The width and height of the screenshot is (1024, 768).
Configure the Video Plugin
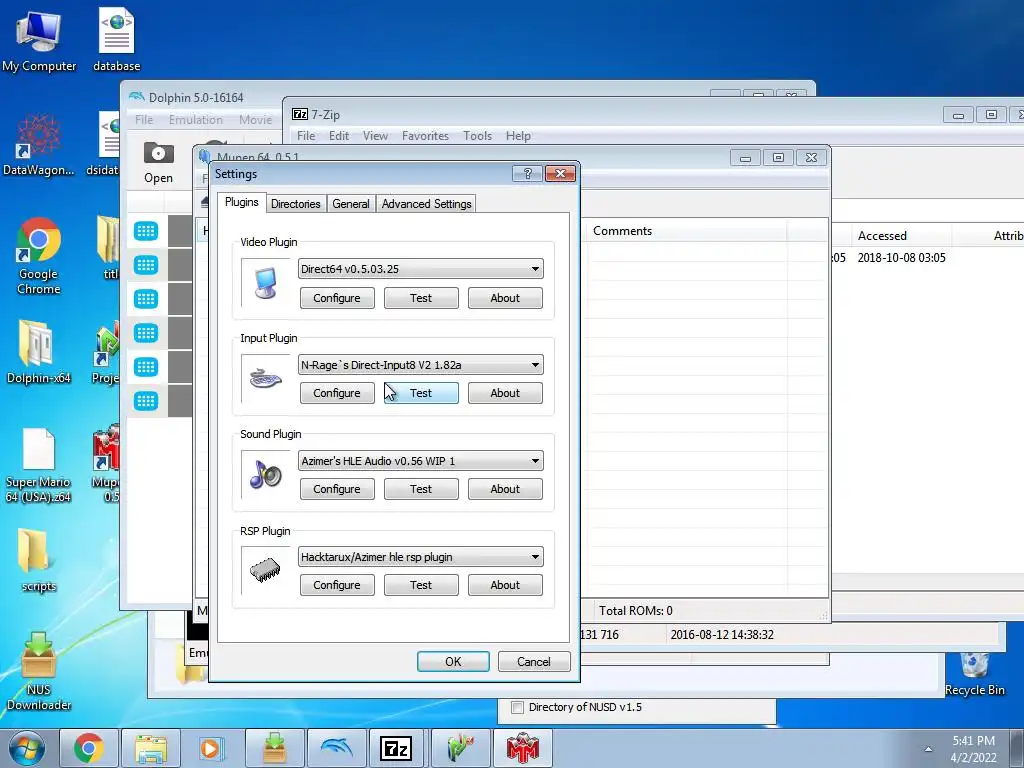[337, 298]
